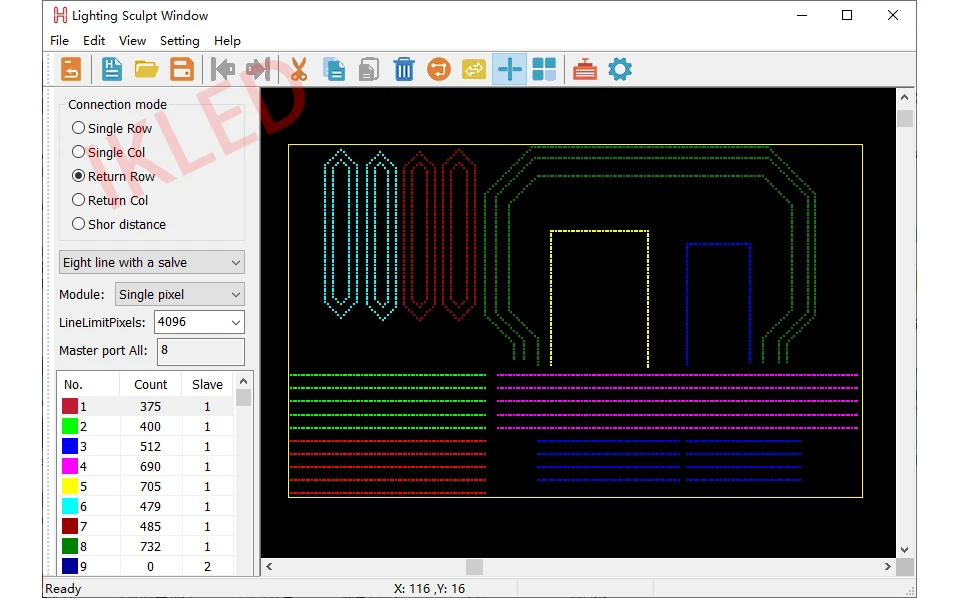Viewport: 960px width, 598px height.
Task: Maximize the Lighting Sculpt Window
Action: point(847,15)
